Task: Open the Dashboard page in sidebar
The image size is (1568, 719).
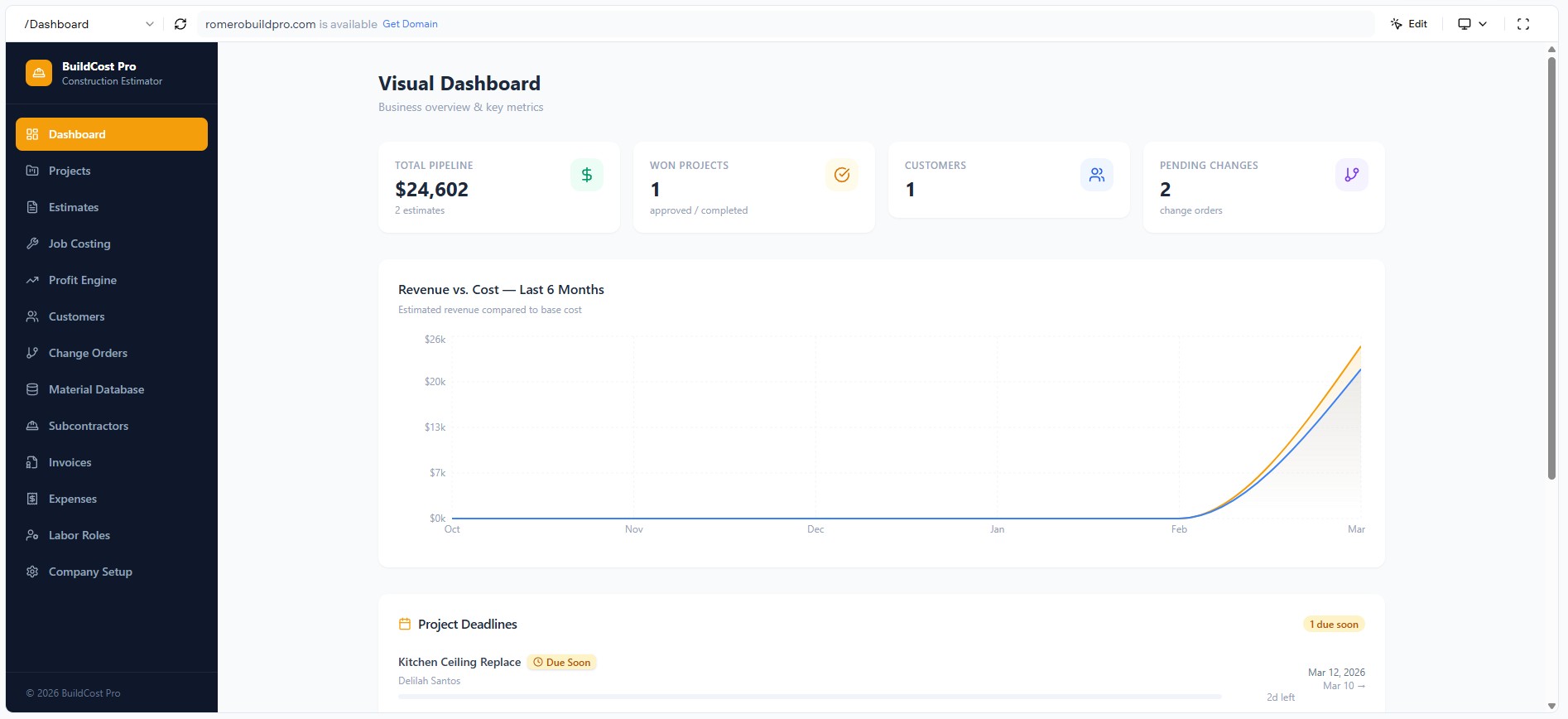Action: (x=112, y=134)
